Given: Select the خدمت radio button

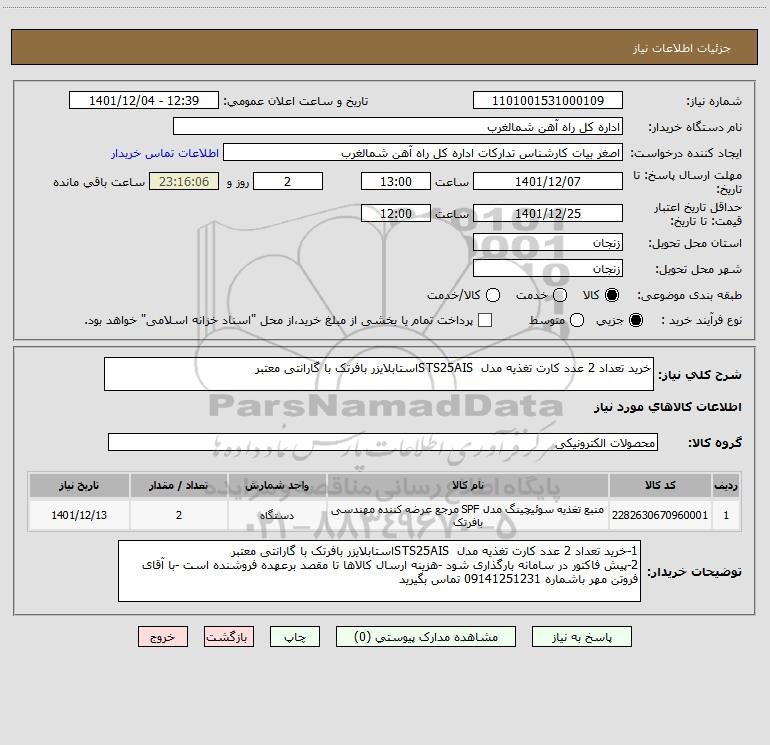Looking at the screenshot, I should [x=560, y=295].
